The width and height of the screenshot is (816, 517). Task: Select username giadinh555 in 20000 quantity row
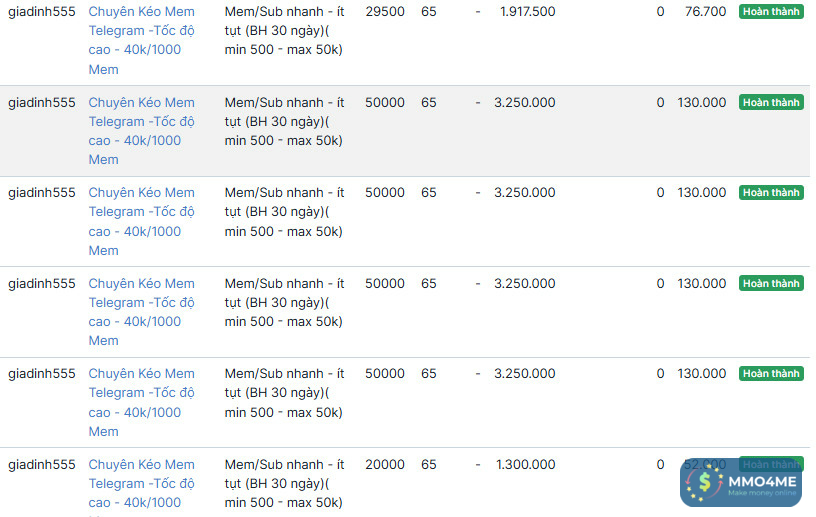point(42,465)
